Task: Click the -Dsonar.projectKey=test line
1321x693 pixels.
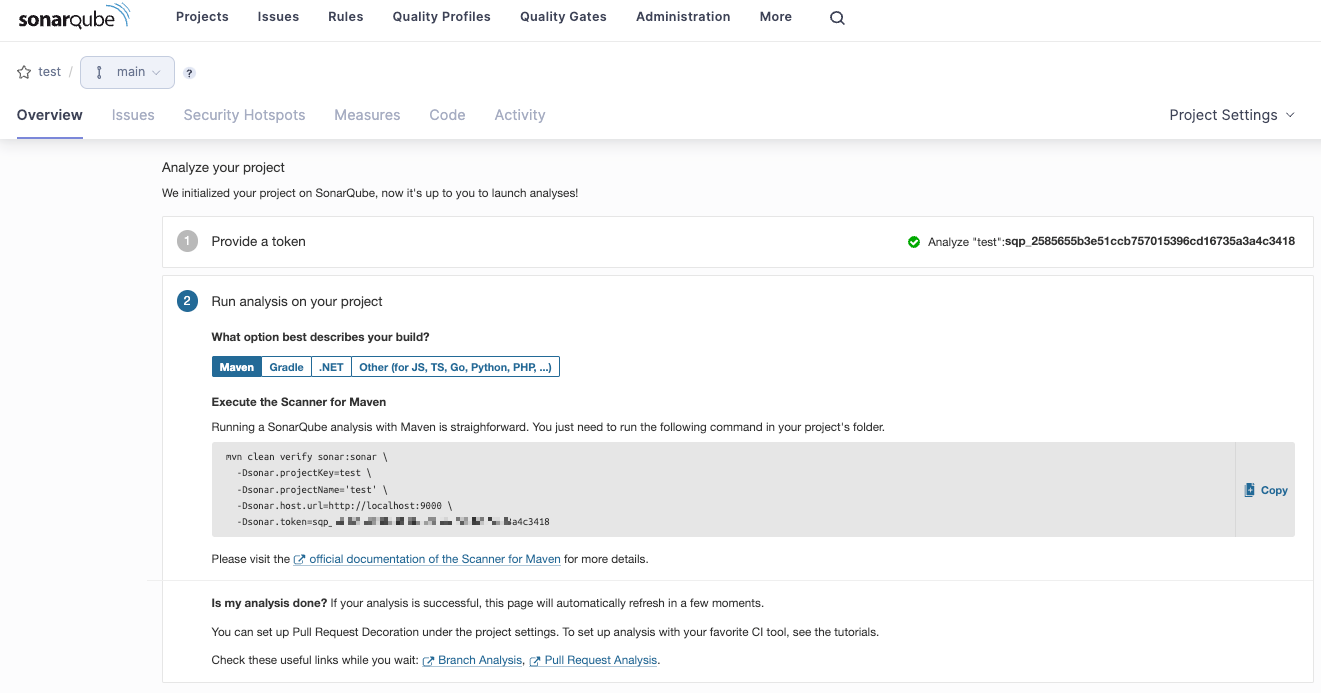Action: click(304, 472)
